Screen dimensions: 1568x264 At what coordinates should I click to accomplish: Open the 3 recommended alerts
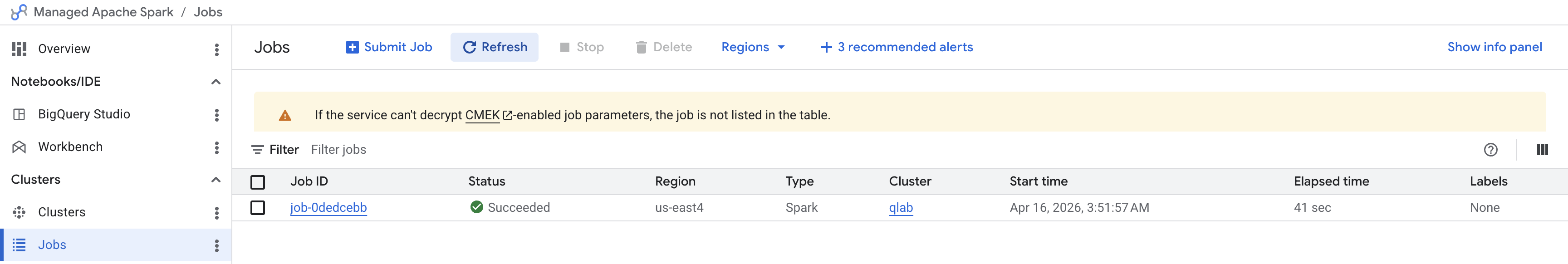(896, 47)
